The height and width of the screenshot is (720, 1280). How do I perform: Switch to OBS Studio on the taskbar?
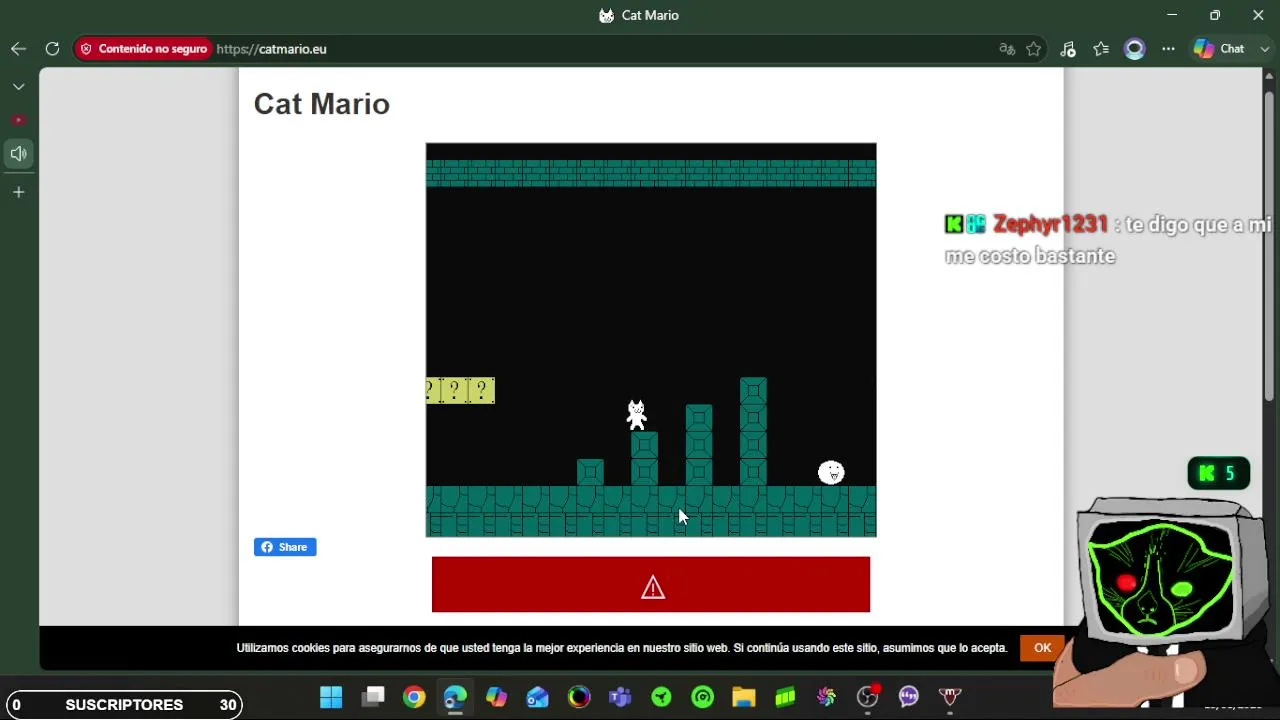(x=868, y=697)
